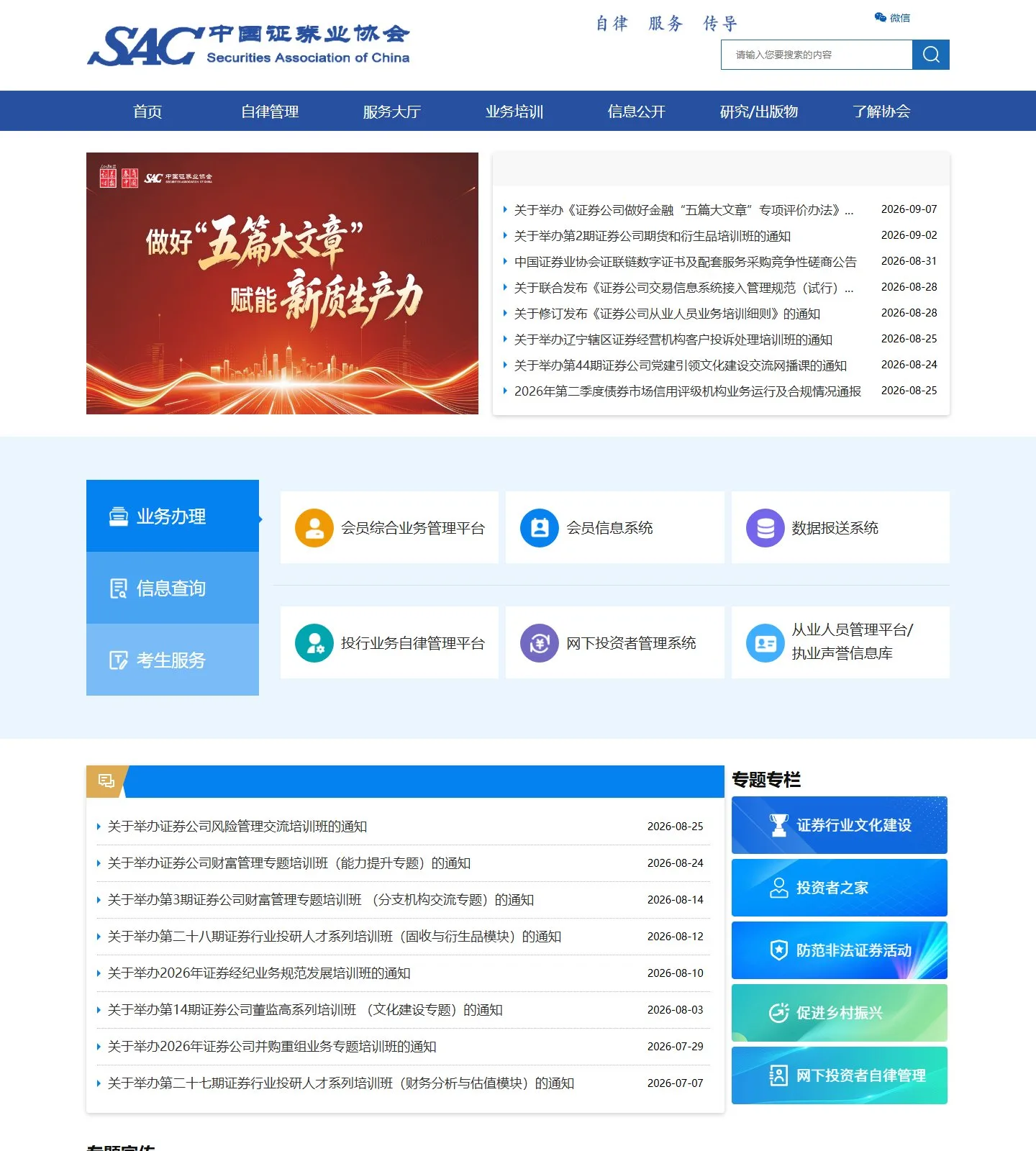Open 数据报送系统 link
The width and height of the screenshot is (1036, 1151).
point(840,527)
